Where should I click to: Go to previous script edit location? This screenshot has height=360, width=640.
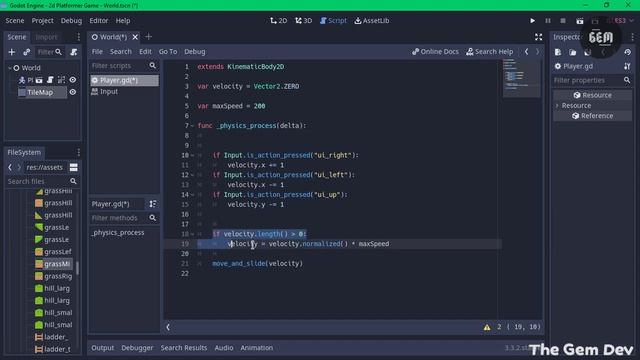527,52
